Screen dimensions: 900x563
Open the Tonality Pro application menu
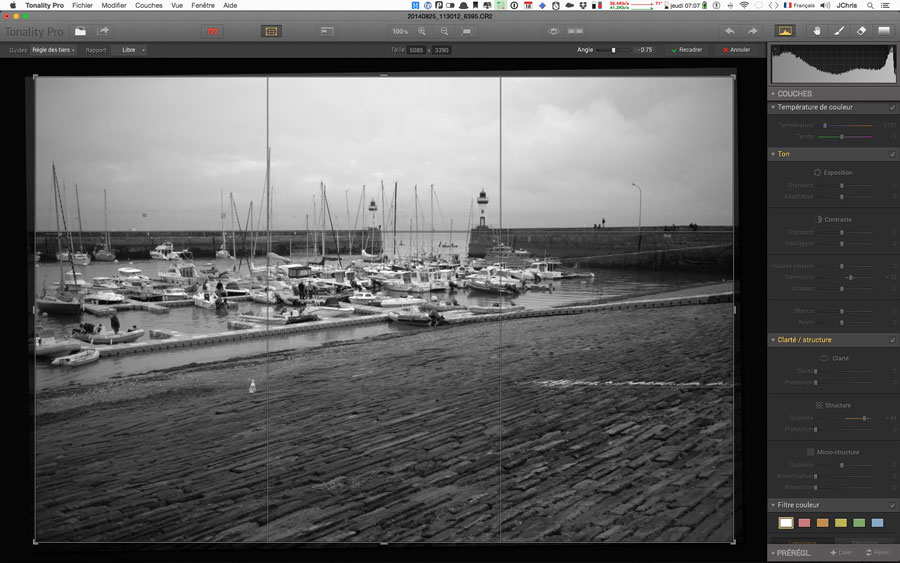(x=44, y=5)
